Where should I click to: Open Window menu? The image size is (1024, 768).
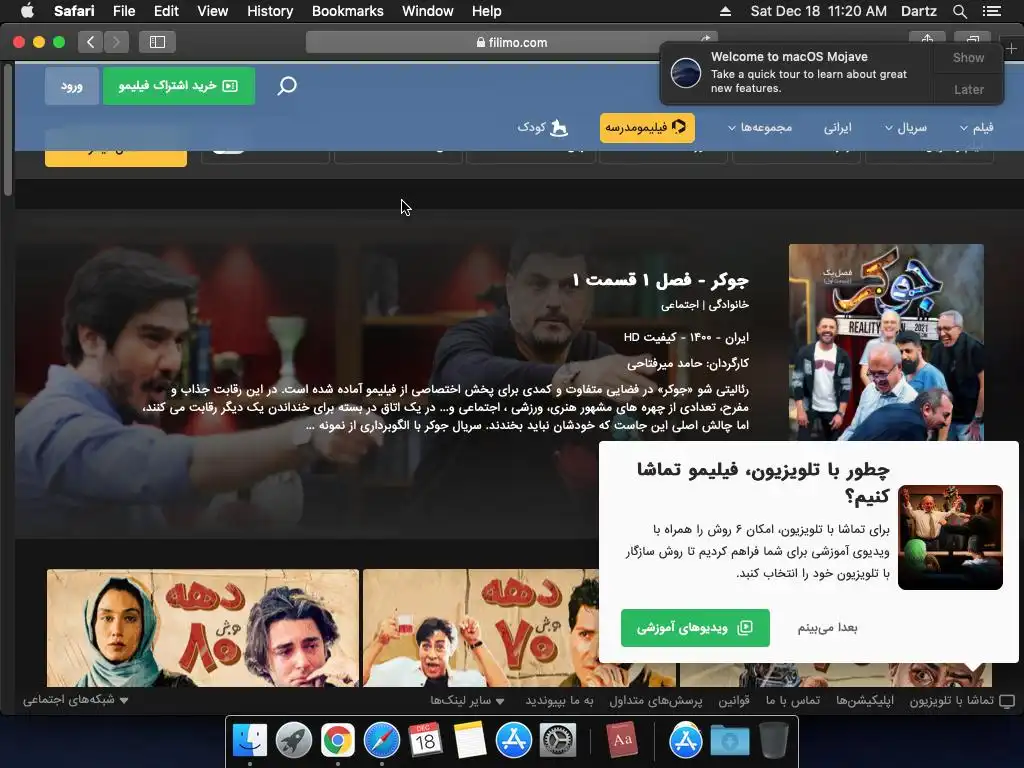coord(428,11)
